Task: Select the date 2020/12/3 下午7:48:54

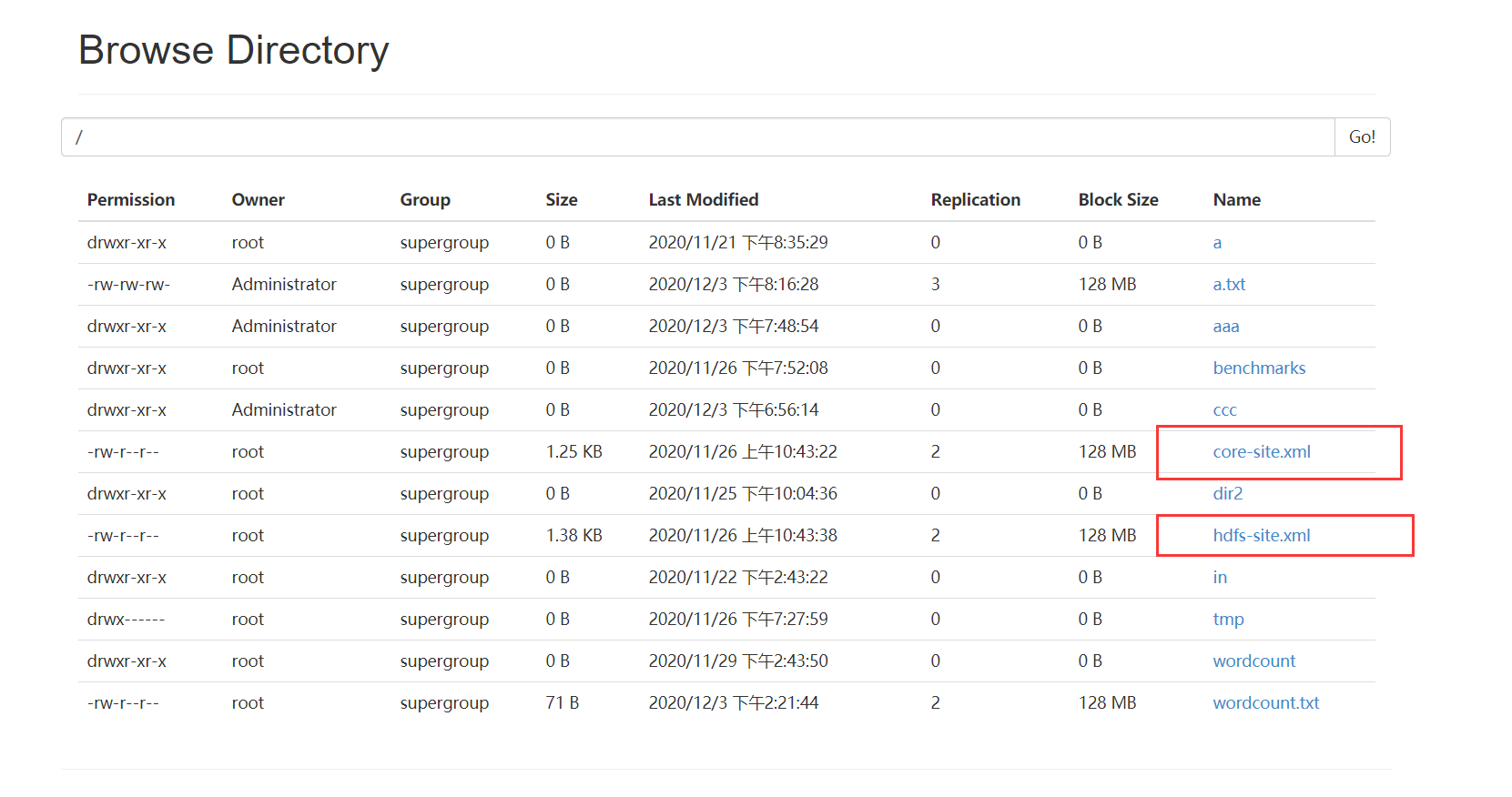Action: pos(734,327)
